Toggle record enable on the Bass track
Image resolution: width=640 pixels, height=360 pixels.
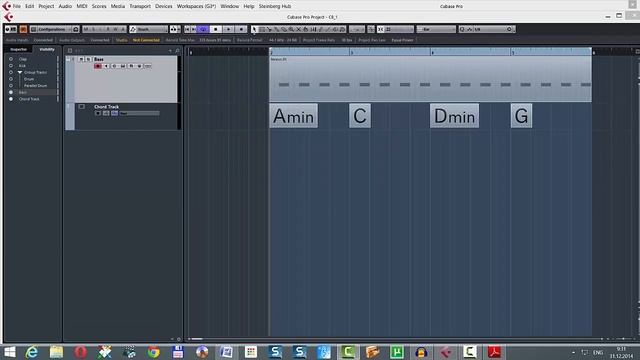click(x=98, y=66)
